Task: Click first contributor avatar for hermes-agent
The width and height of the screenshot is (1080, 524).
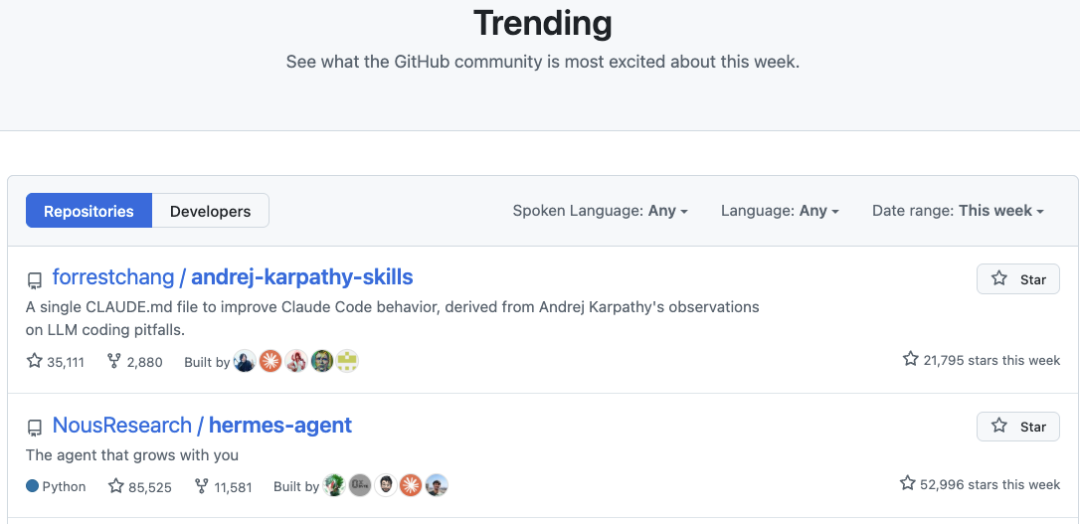Action: click(x=334, y=486)
